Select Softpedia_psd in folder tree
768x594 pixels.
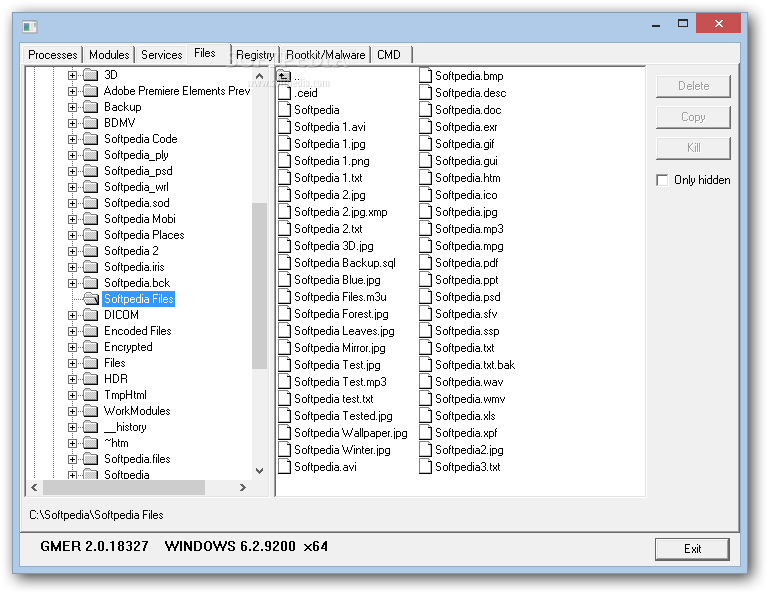click(138, 171)
